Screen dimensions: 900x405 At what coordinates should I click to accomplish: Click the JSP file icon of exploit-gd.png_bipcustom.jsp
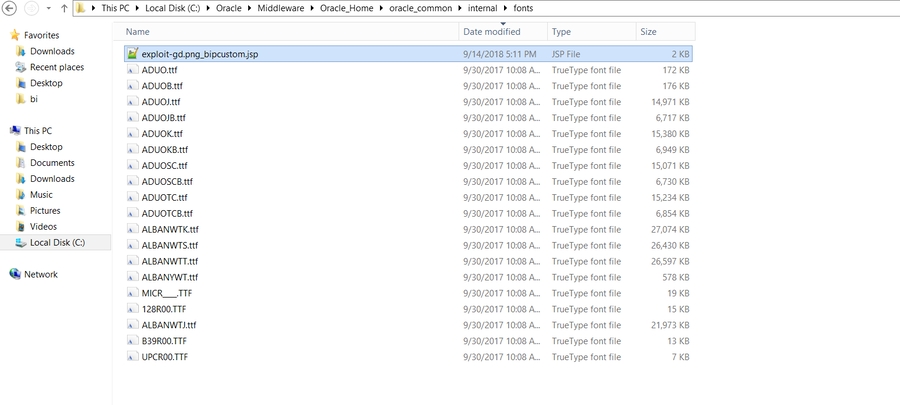tap(133, 54)
